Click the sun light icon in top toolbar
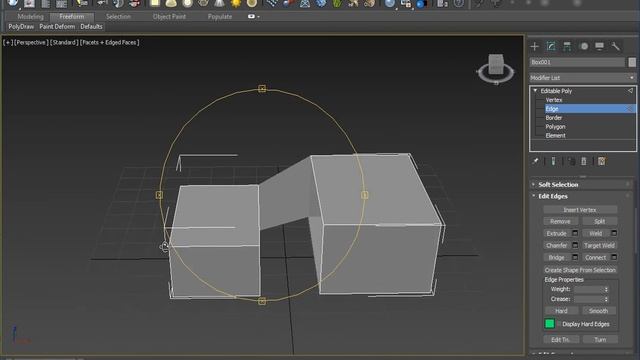Viewport: 640px width, 360px height. (x=236, y=4)
